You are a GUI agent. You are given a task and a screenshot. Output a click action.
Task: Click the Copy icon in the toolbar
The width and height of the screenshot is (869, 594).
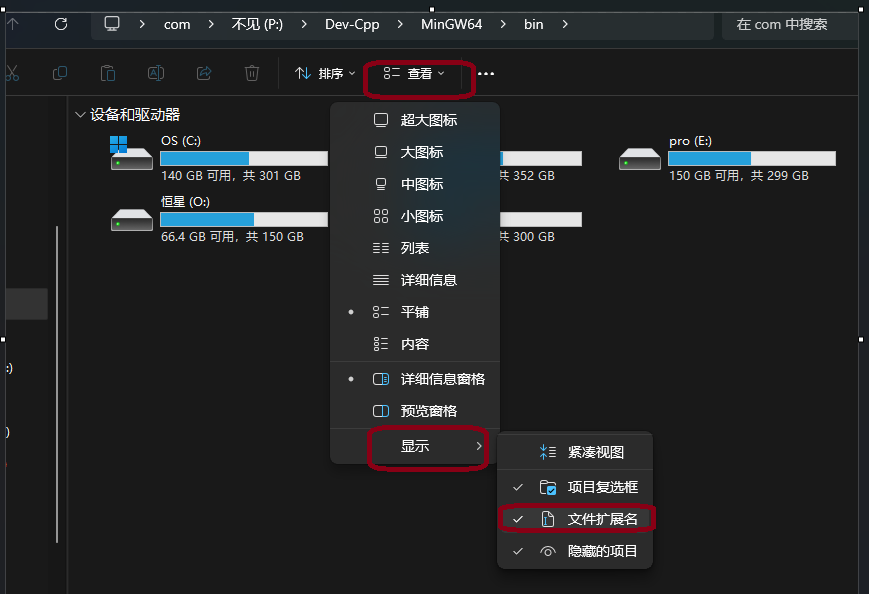(x=60, y=73)
